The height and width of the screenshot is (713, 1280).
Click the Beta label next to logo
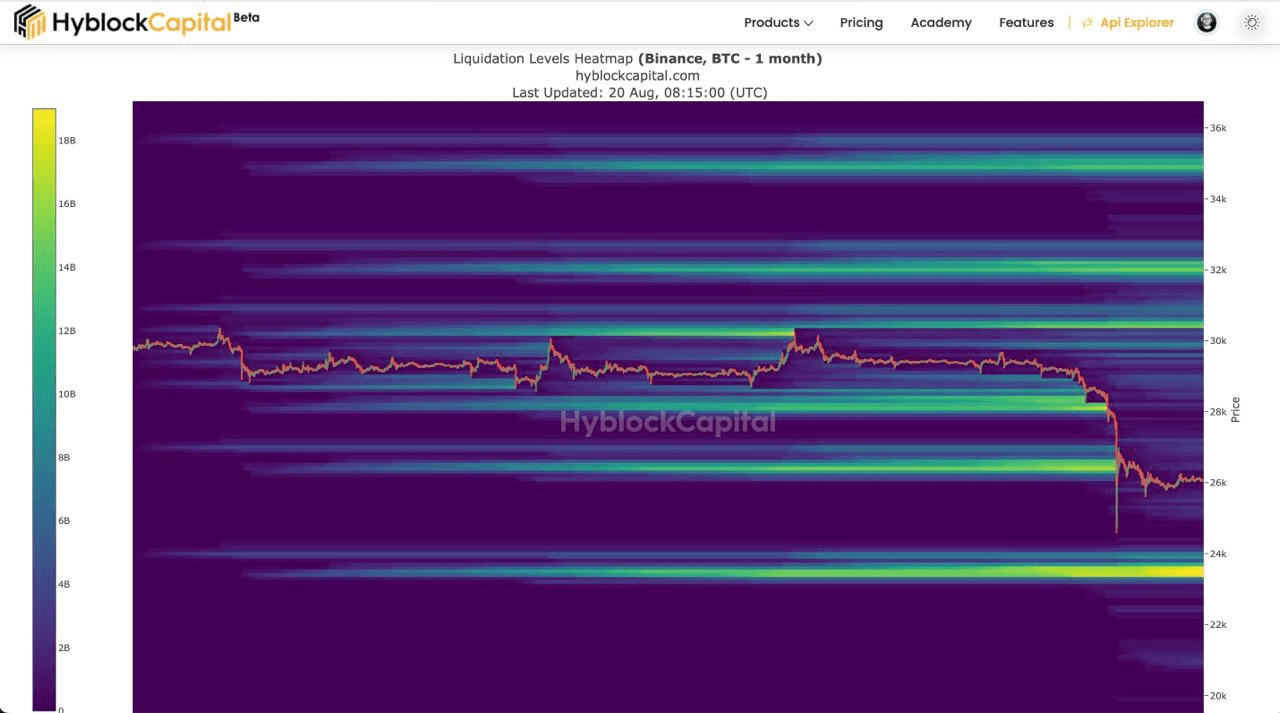tap(246, 16)
